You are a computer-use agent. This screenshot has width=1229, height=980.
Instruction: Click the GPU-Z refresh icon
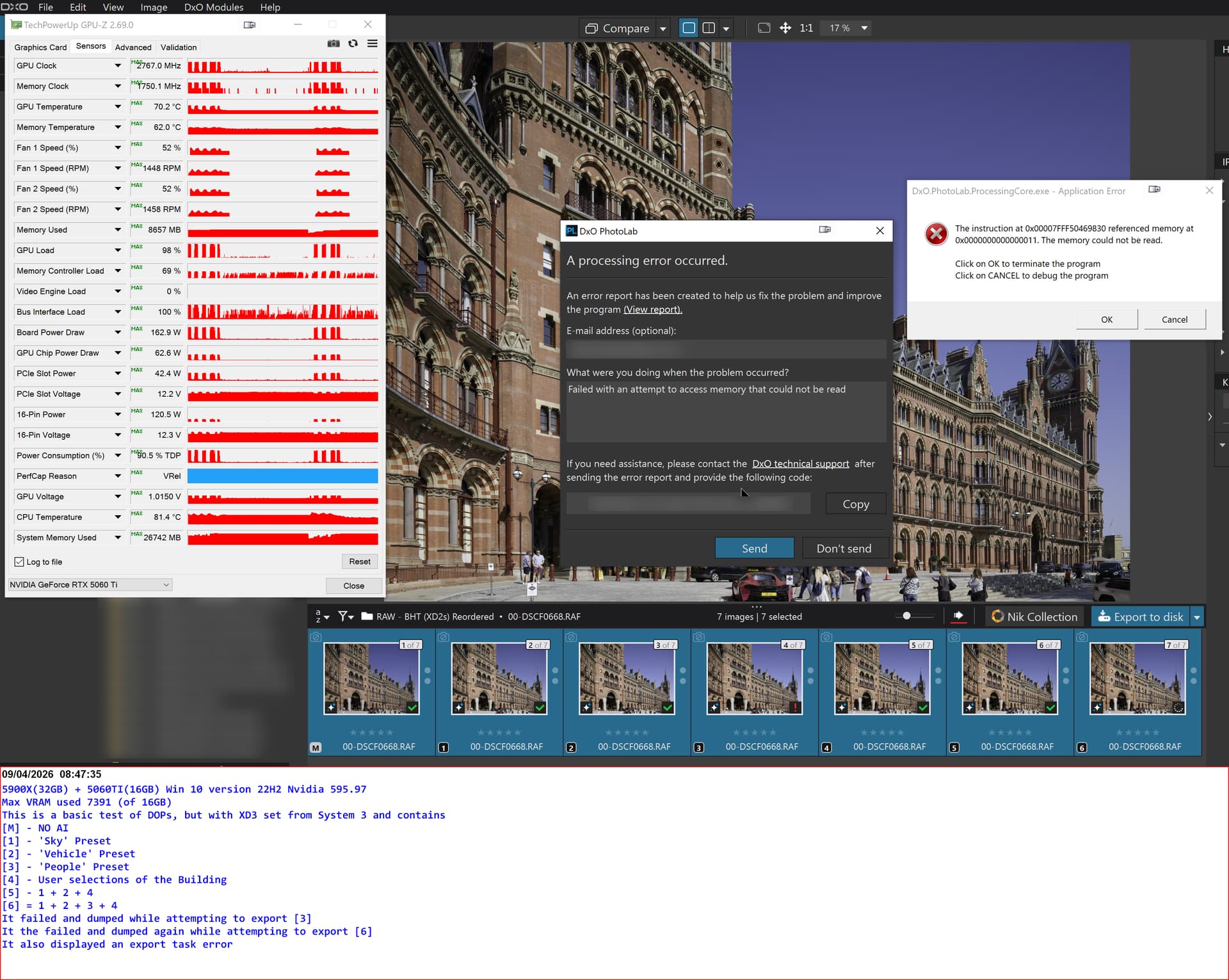353,44
